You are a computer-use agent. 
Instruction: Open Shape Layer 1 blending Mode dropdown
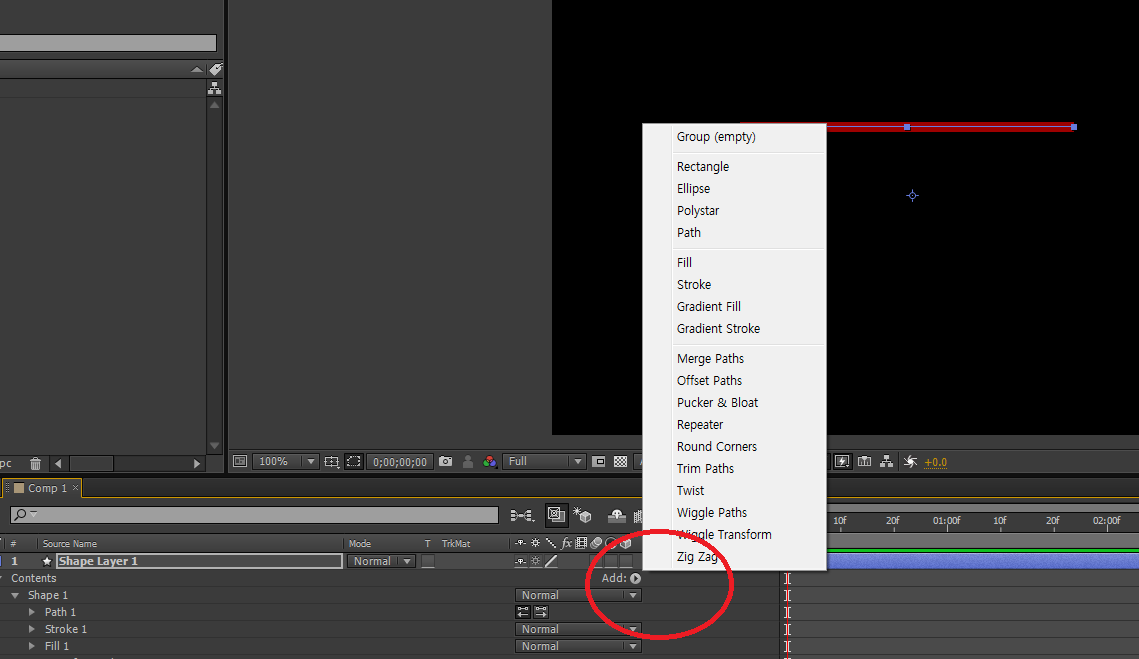click(381, 561)
